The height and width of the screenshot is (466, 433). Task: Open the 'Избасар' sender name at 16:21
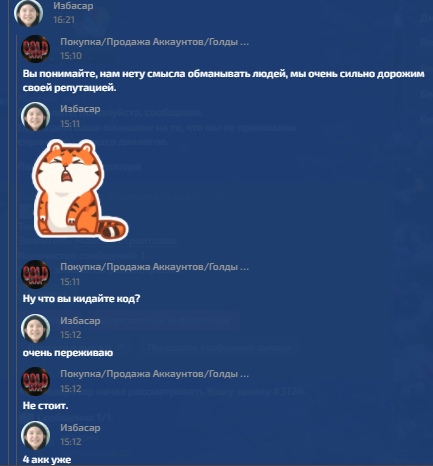click(73, 6)
